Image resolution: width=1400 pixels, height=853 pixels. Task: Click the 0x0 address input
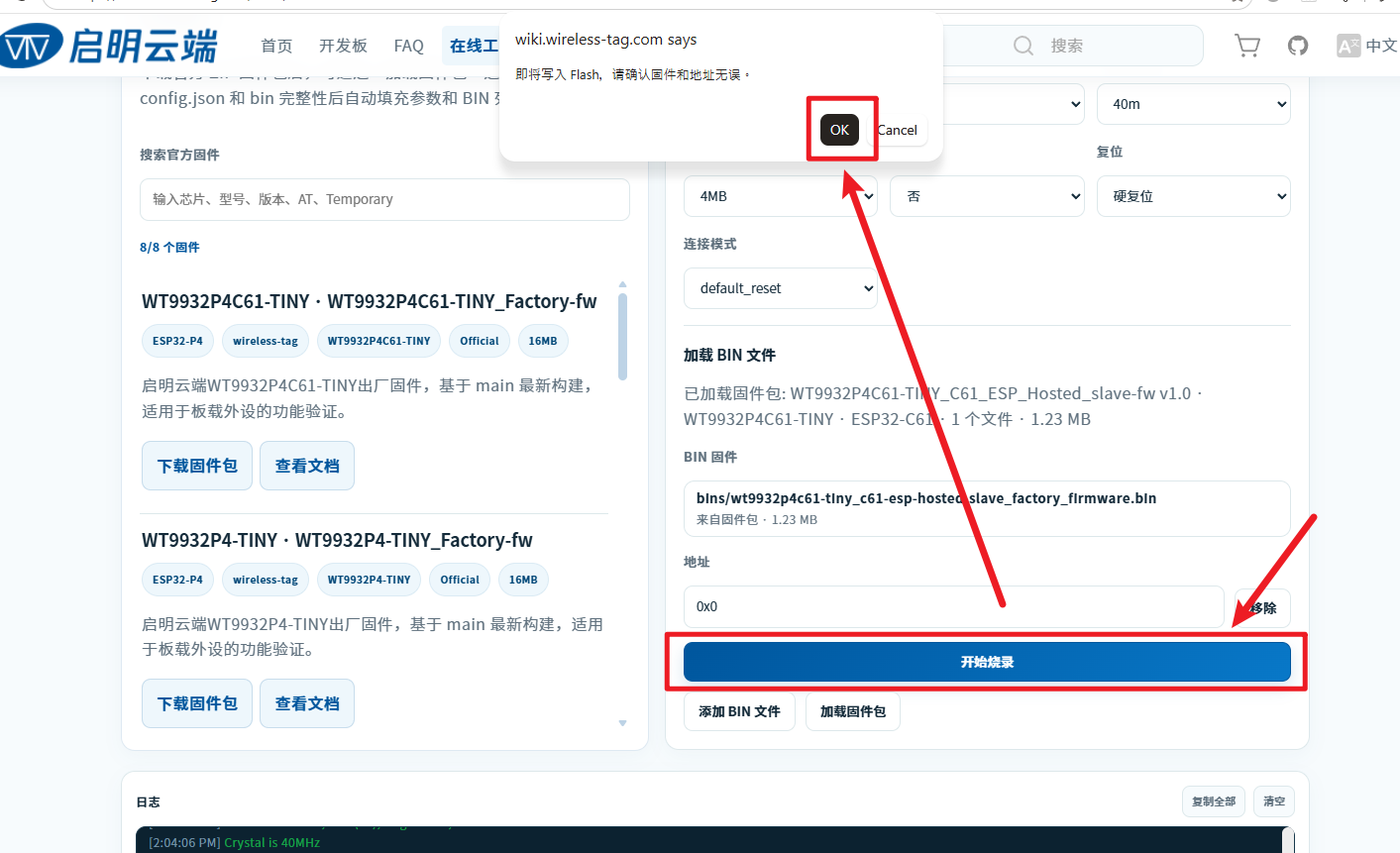coord(954,606)
